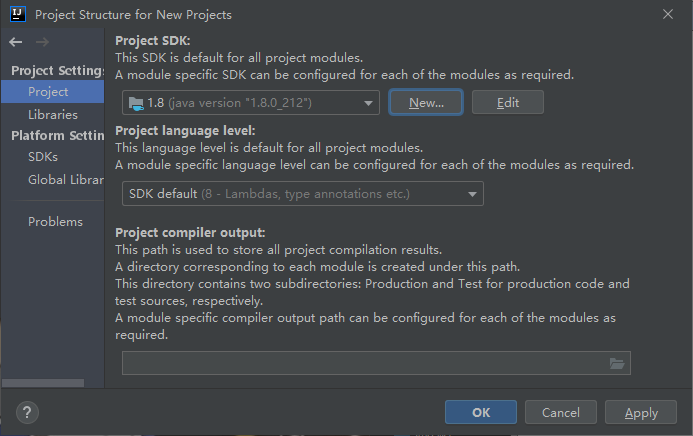The image size is (693, 436).
Task: Select Global Libraries in the sidebar
Action: pyautogui.click(x=65, y=179)
